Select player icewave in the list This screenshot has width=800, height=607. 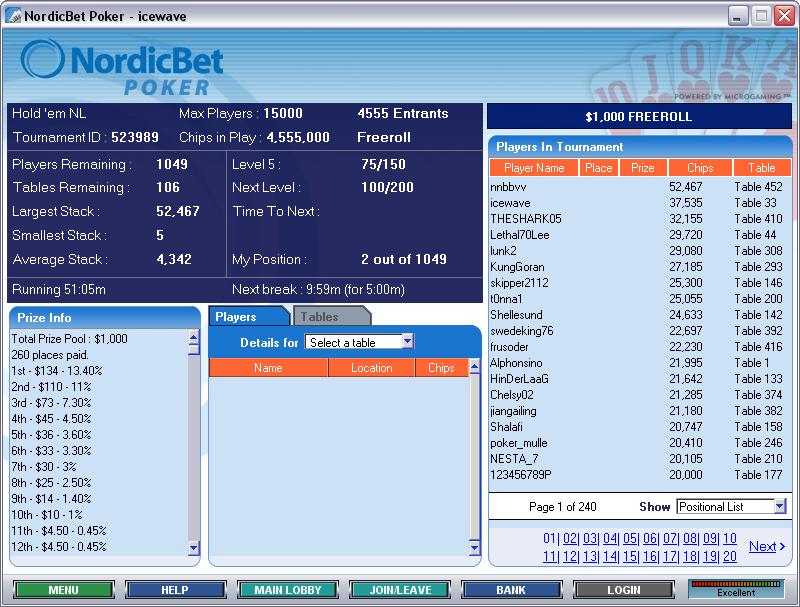pos(640,203)
